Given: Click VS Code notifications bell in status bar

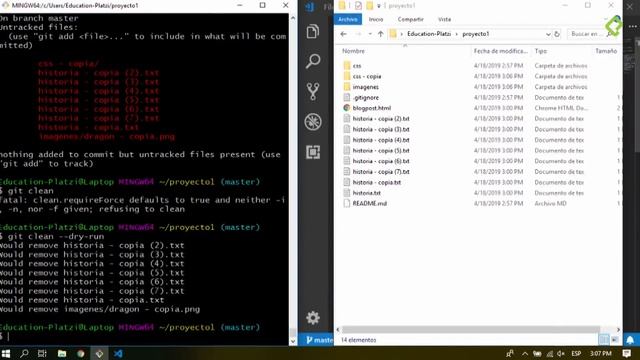Looking at the screenshot, I should (x=630, y=340).
